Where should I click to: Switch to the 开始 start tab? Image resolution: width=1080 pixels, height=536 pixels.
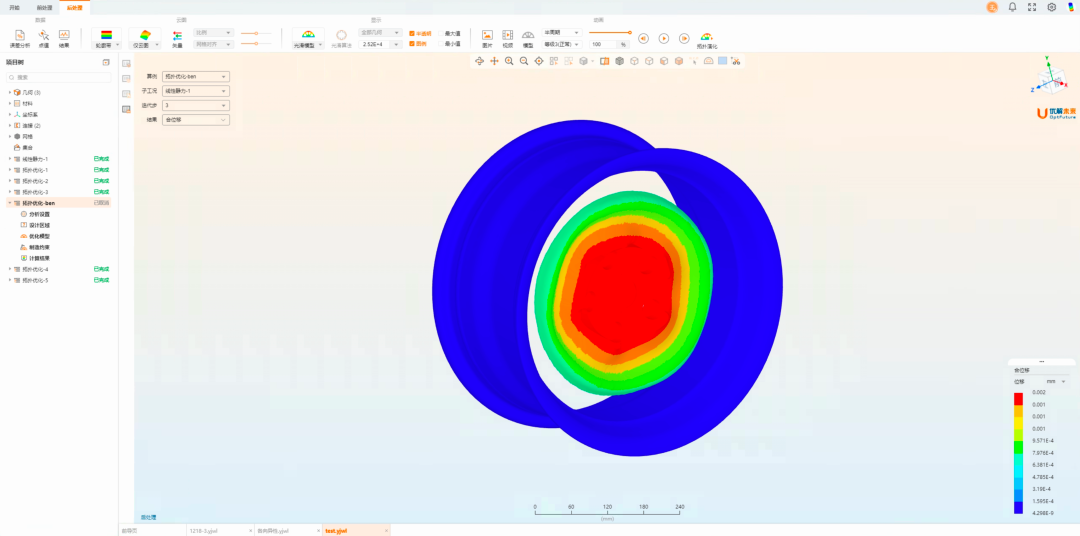point(14,7)
